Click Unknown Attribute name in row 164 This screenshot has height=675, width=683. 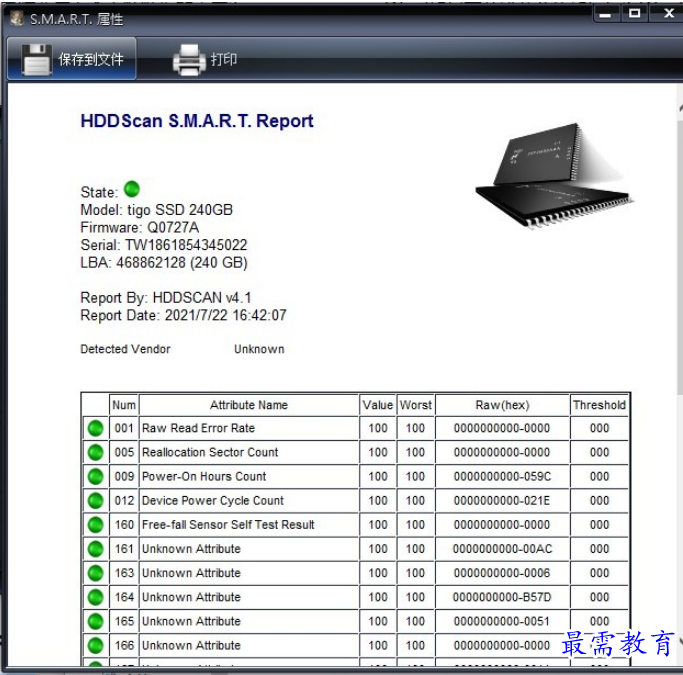pos(191,597)
